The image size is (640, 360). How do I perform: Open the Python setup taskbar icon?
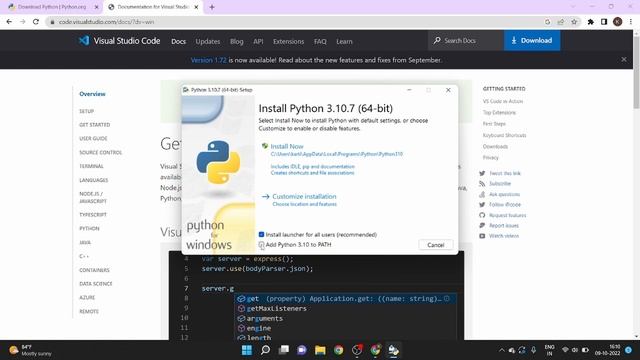coord(393,350)
